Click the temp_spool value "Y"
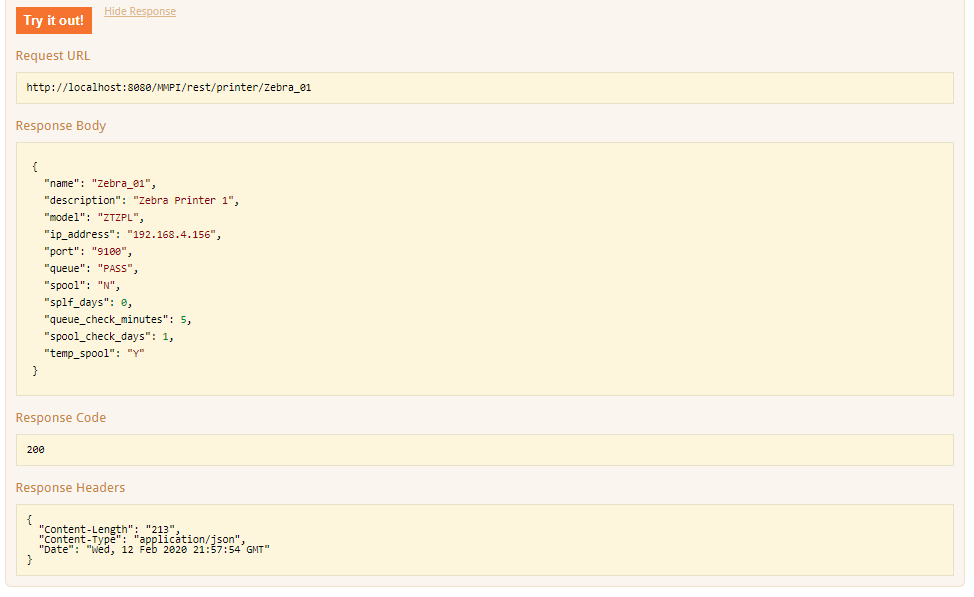This screenshot has width=974, height=597. coord(136,353)
